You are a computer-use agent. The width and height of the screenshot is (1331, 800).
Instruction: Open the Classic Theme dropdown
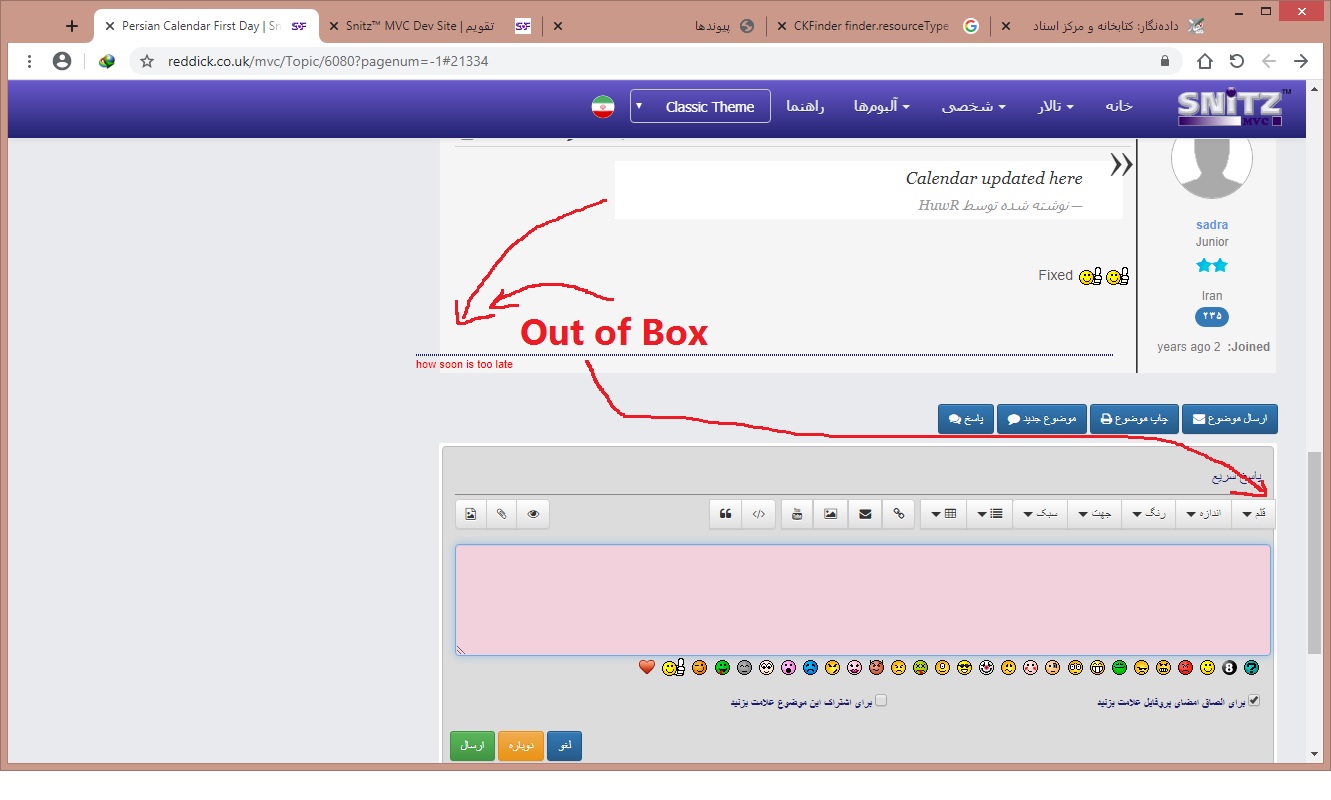point(700,107)
